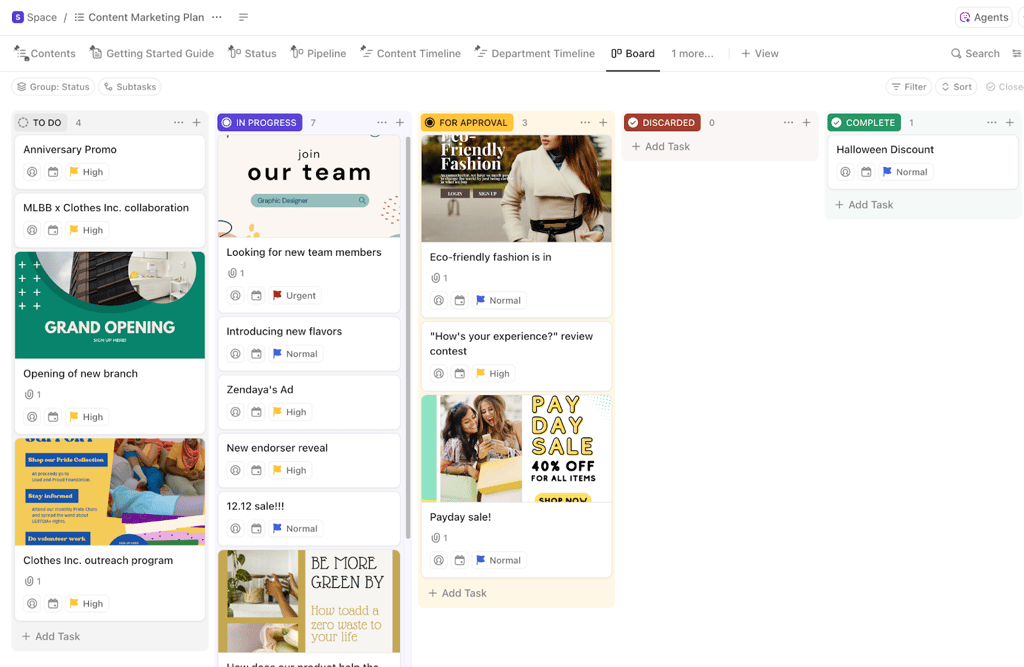Assign a user on Anniversary Promo card
The width and height of the screenshot is (1024, 667).
32,172
